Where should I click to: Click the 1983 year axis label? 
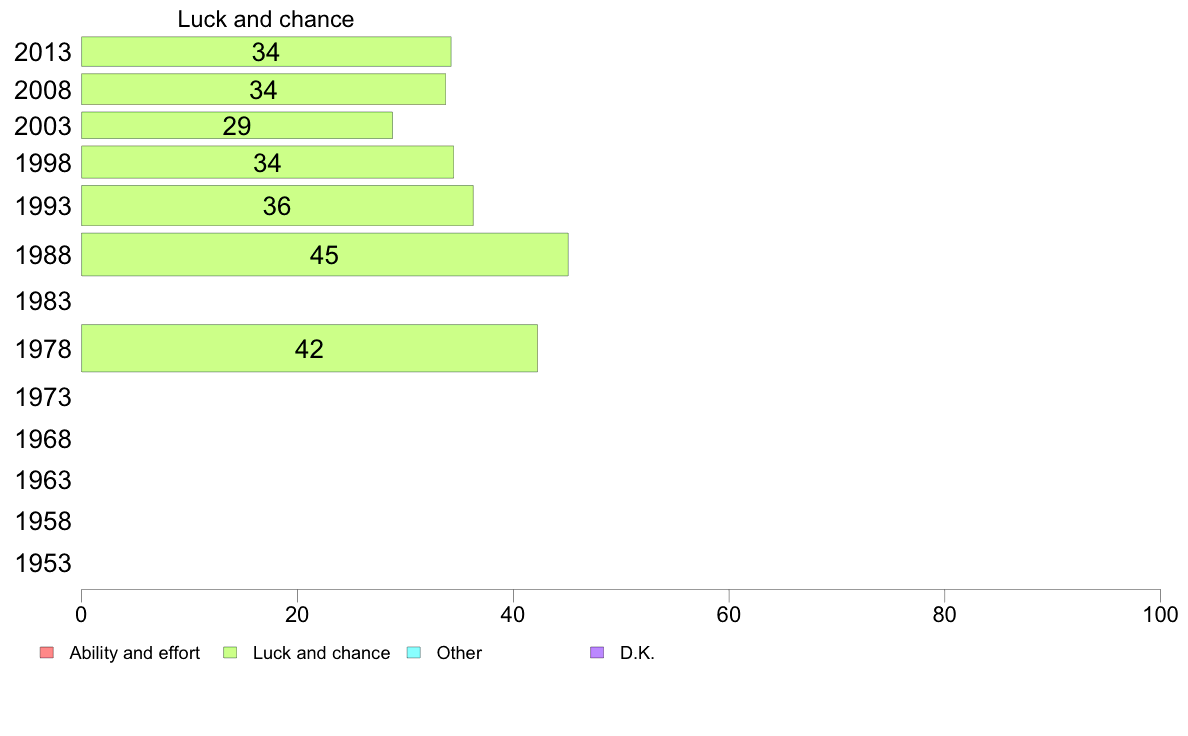[43, 302]
